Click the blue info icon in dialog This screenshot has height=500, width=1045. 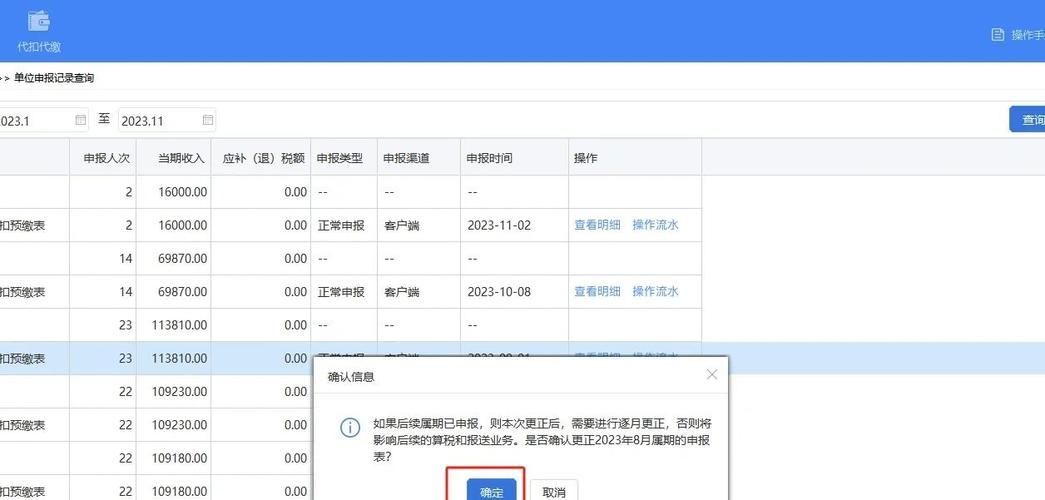349,428
